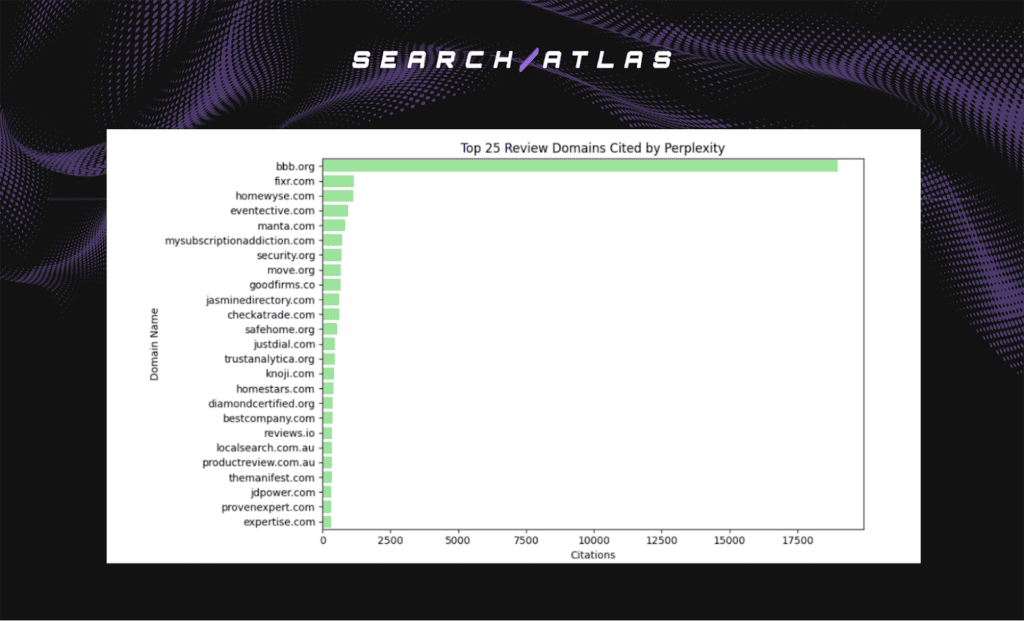Select the safehome.org label
Image resolution: width=1024 pixels, height=621 pixels.
(x=280, y=329)
